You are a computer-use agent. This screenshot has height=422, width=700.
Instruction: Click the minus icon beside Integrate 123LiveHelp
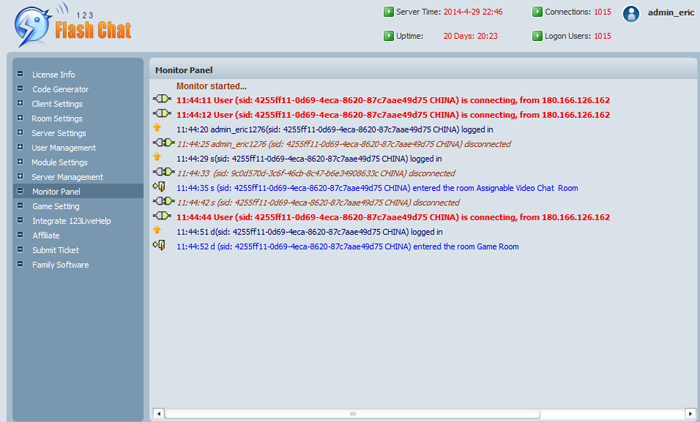tap(20, 220)
